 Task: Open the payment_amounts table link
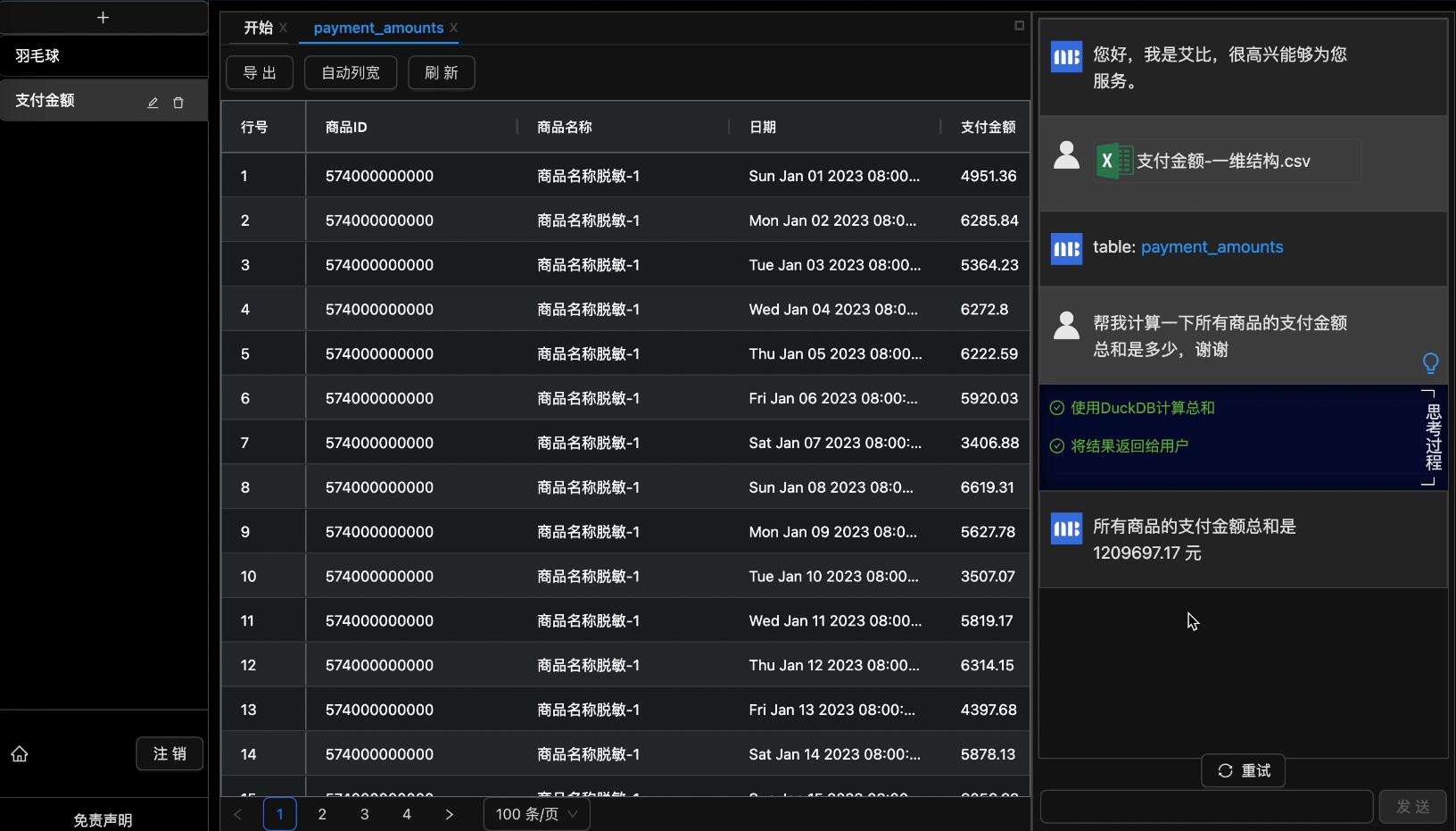(x=1212, y=247)
